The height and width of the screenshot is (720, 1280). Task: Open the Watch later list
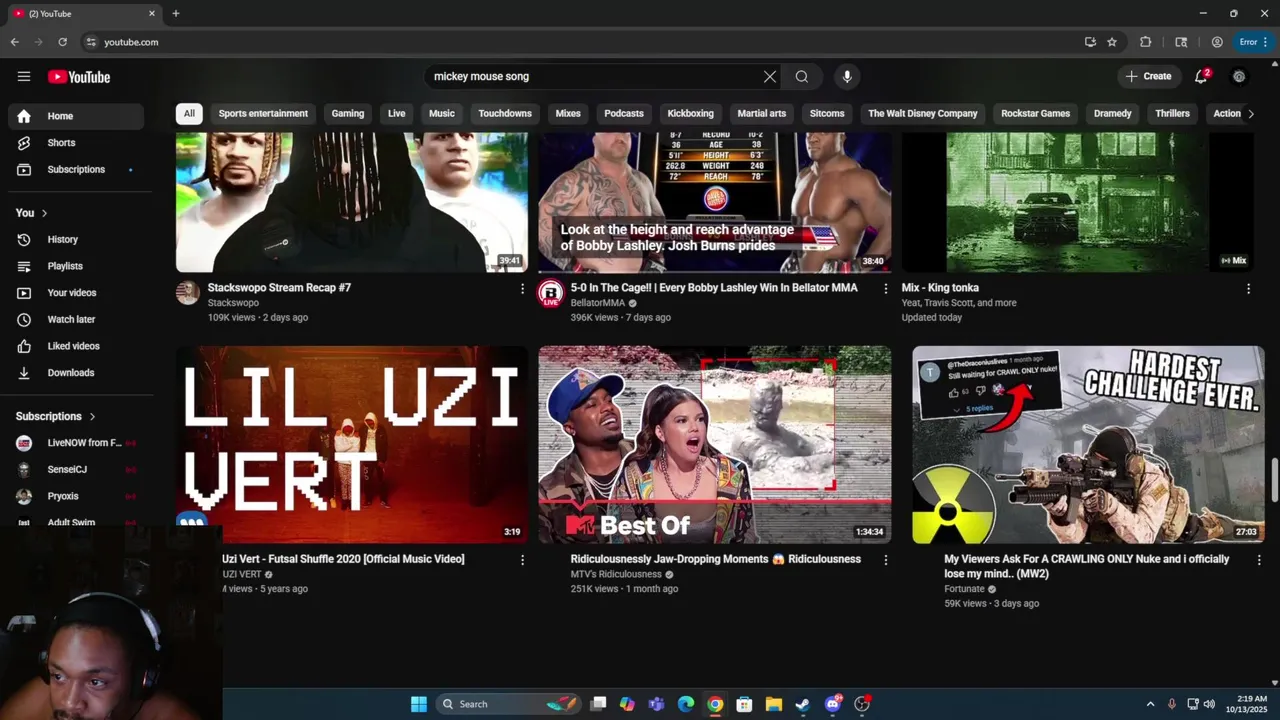pyautogui.click(x=76, y=320)
